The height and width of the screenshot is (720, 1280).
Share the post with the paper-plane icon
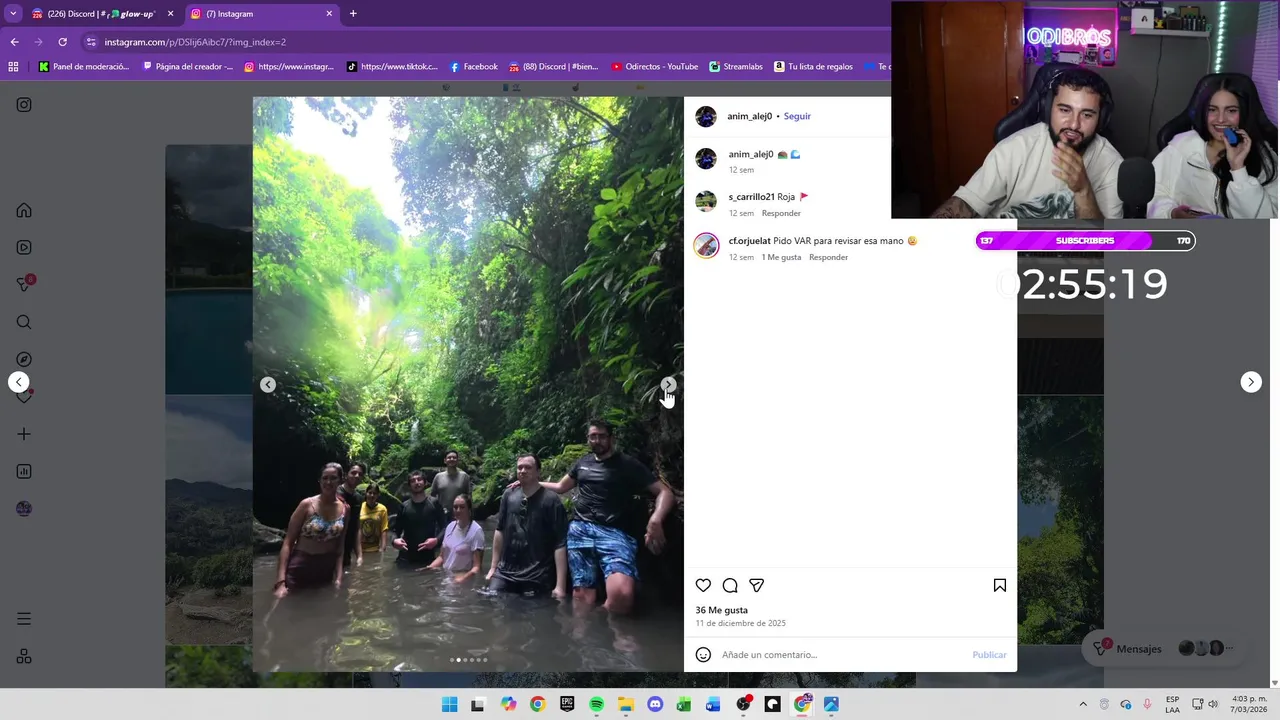[757, 585]
